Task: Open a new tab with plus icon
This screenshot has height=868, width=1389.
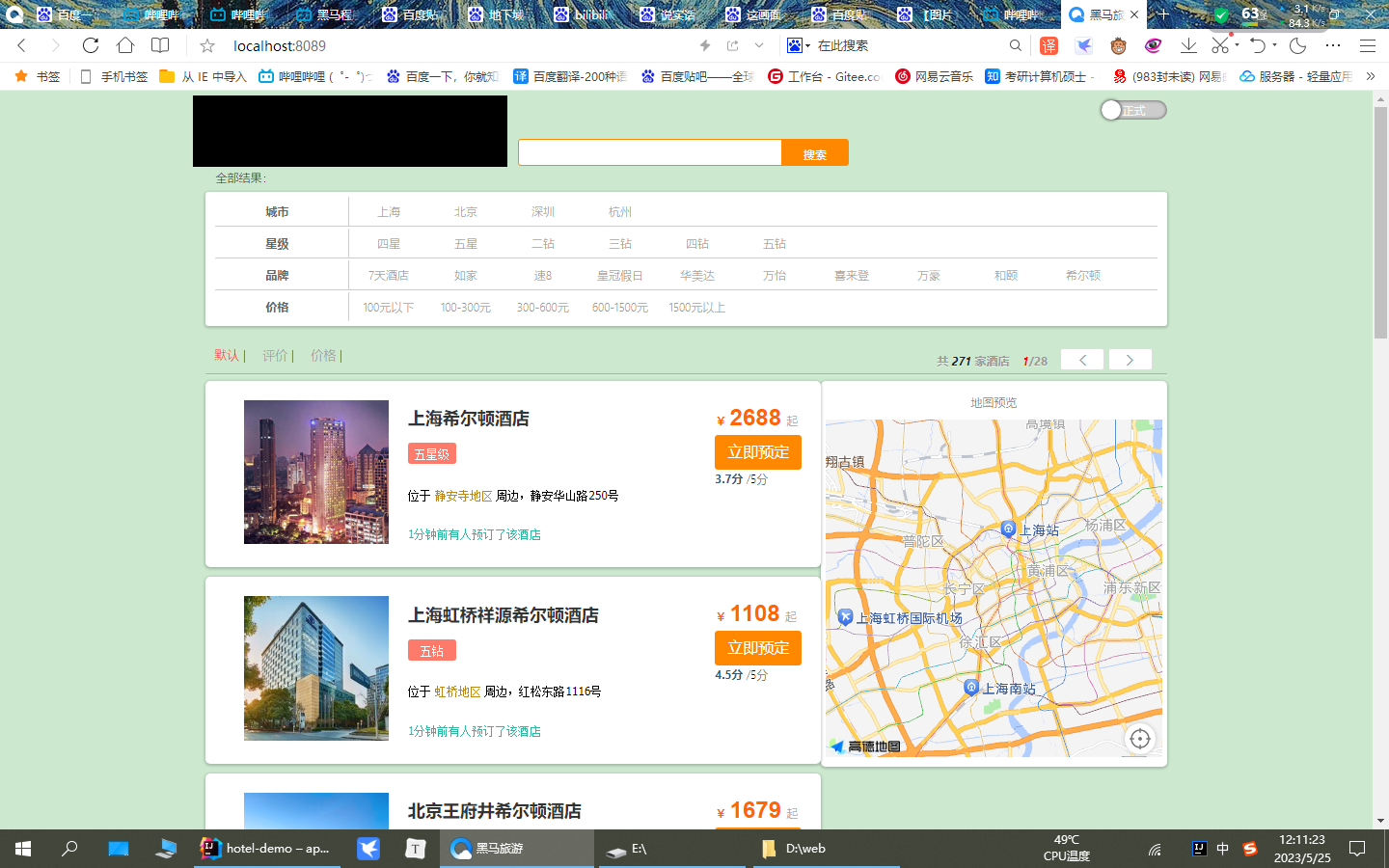Action: tap(1164, 14)
